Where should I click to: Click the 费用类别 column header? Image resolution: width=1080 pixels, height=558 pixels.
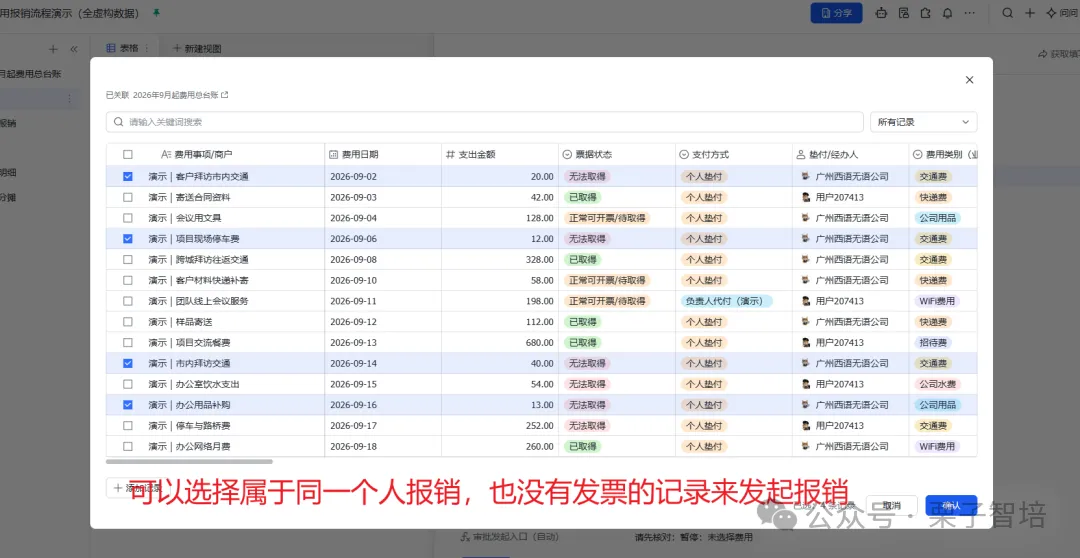[x=943, y=155]
